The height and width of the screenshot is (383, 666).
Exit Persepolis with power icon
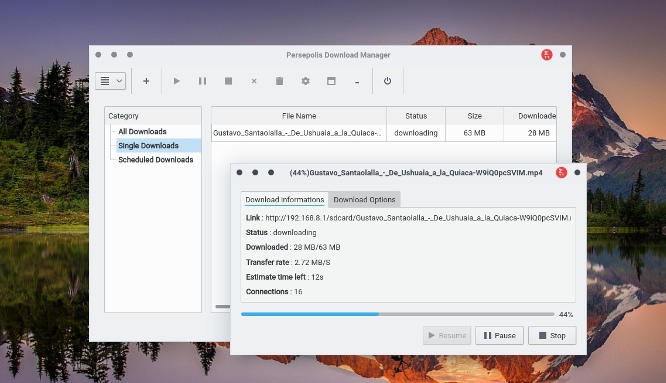tap(387, 81)
